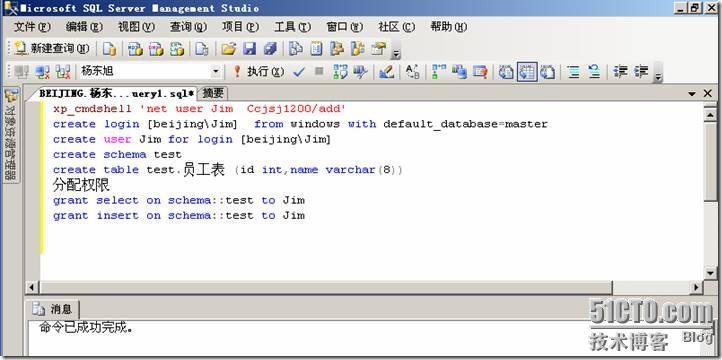
Task: Open the 文件 menu
Action: pos(32,27)
